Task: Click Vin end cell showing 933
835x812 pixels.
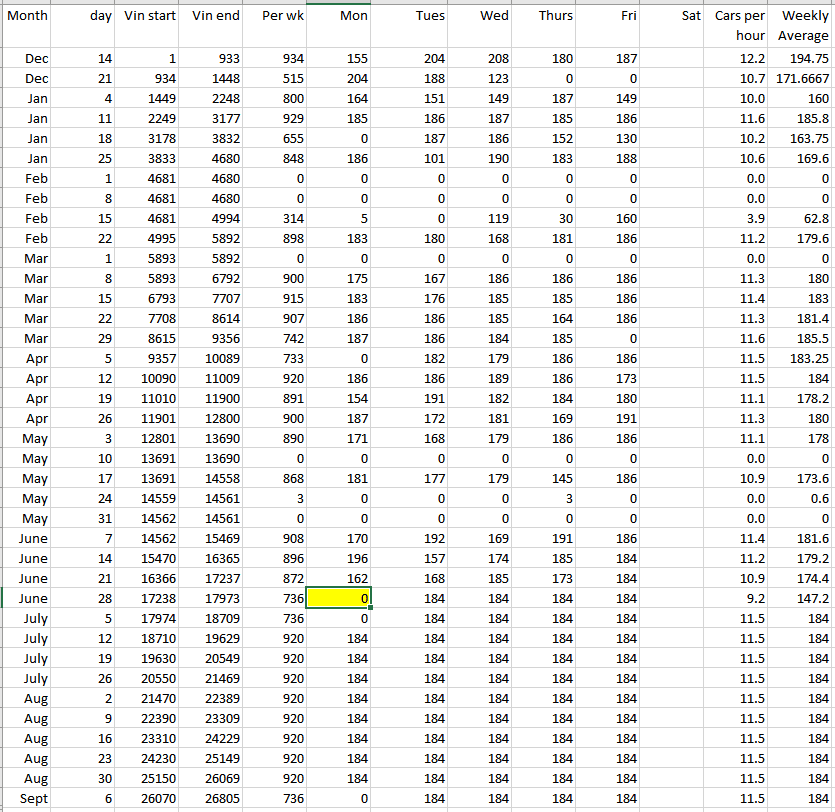Action: click(x=214, y=59)
